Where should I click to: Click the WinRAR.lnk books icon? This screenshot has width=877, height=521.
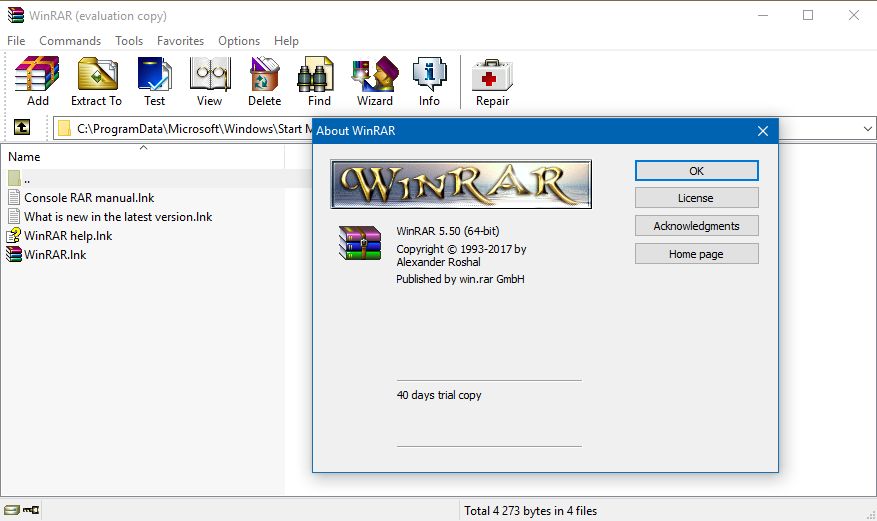coord(14,254)
